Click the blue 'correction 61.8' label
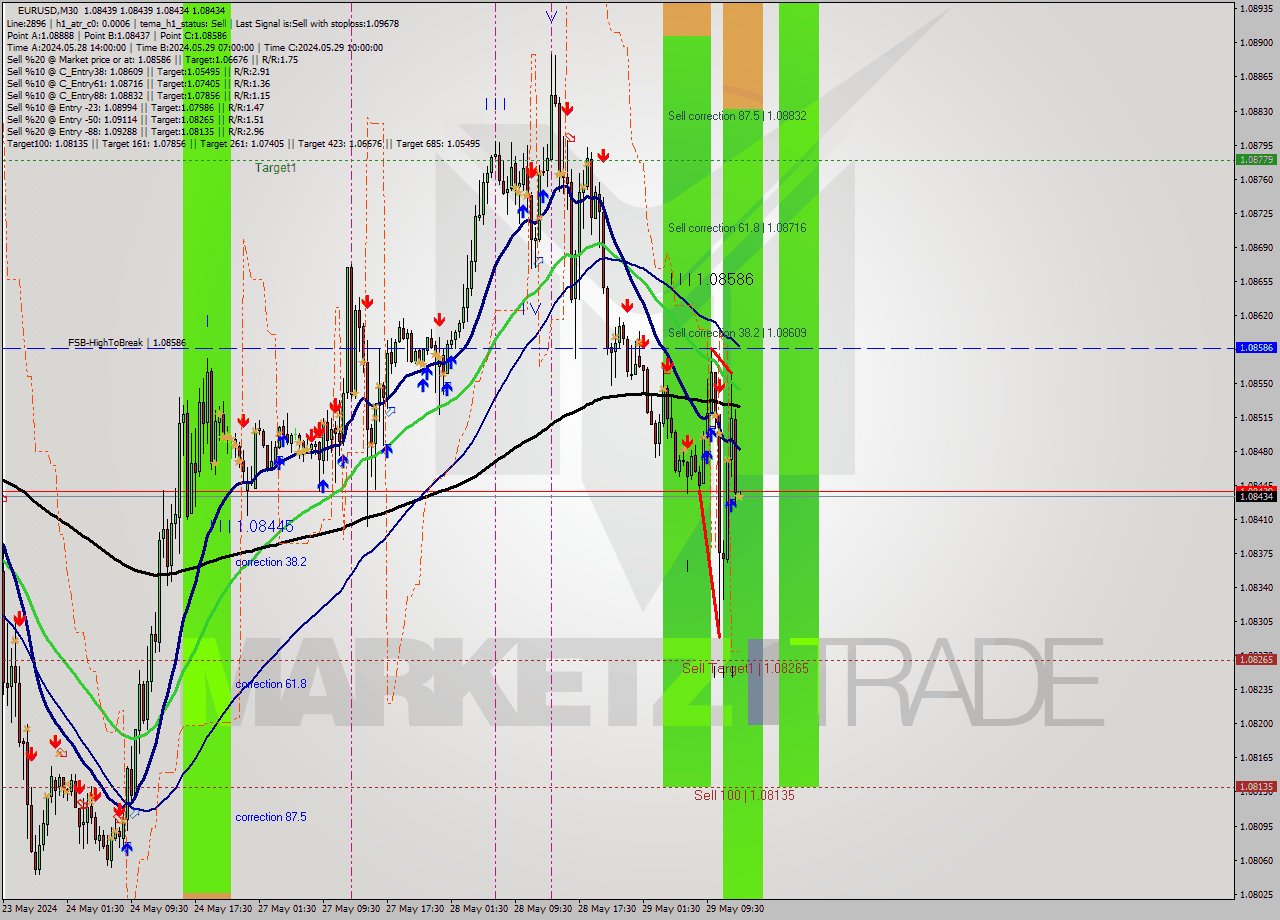The width and height of the screenshot is (1280, 920). 271,685
